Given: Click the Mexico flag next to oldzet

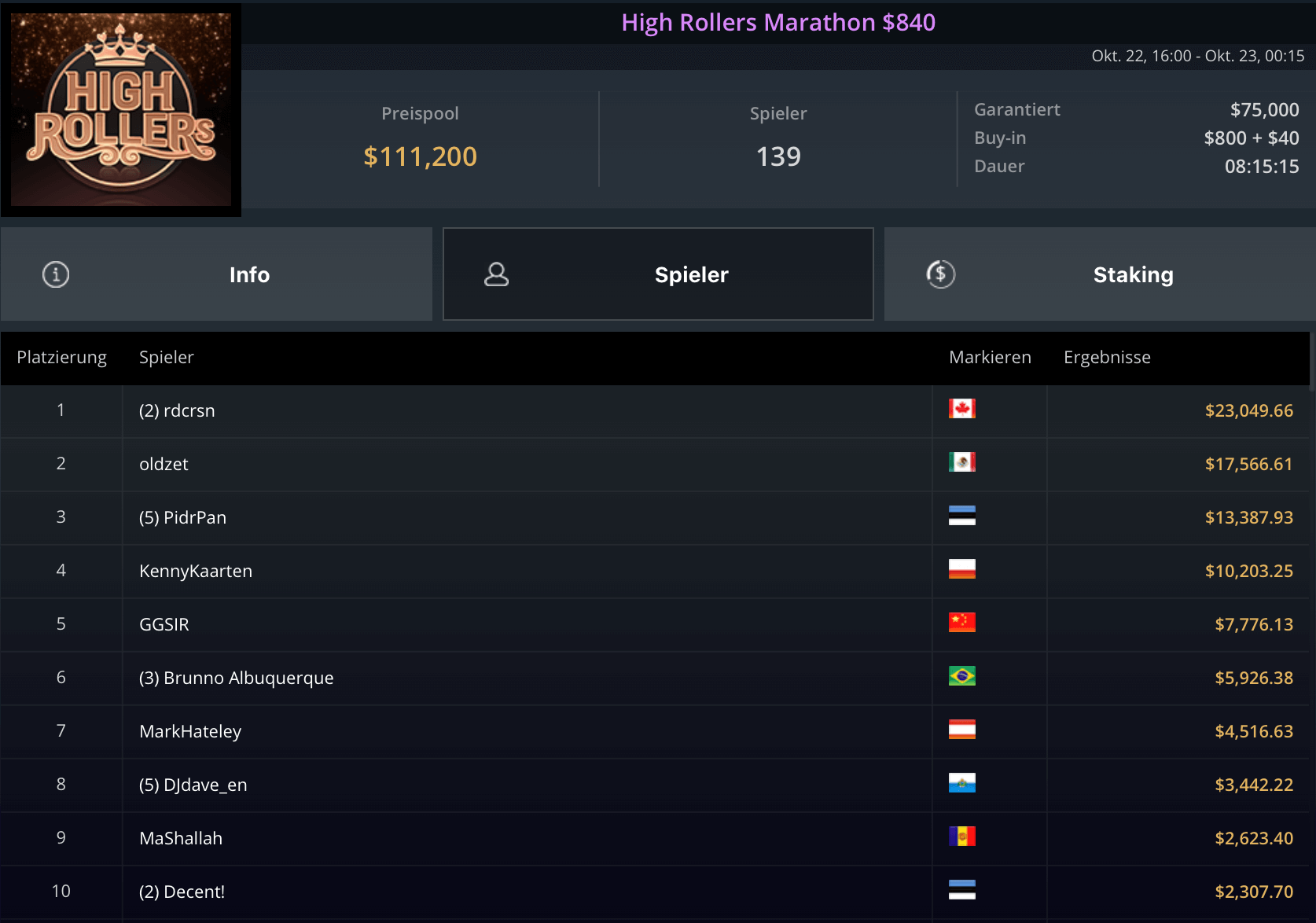Looking at the screenshot, I should 961,462.
